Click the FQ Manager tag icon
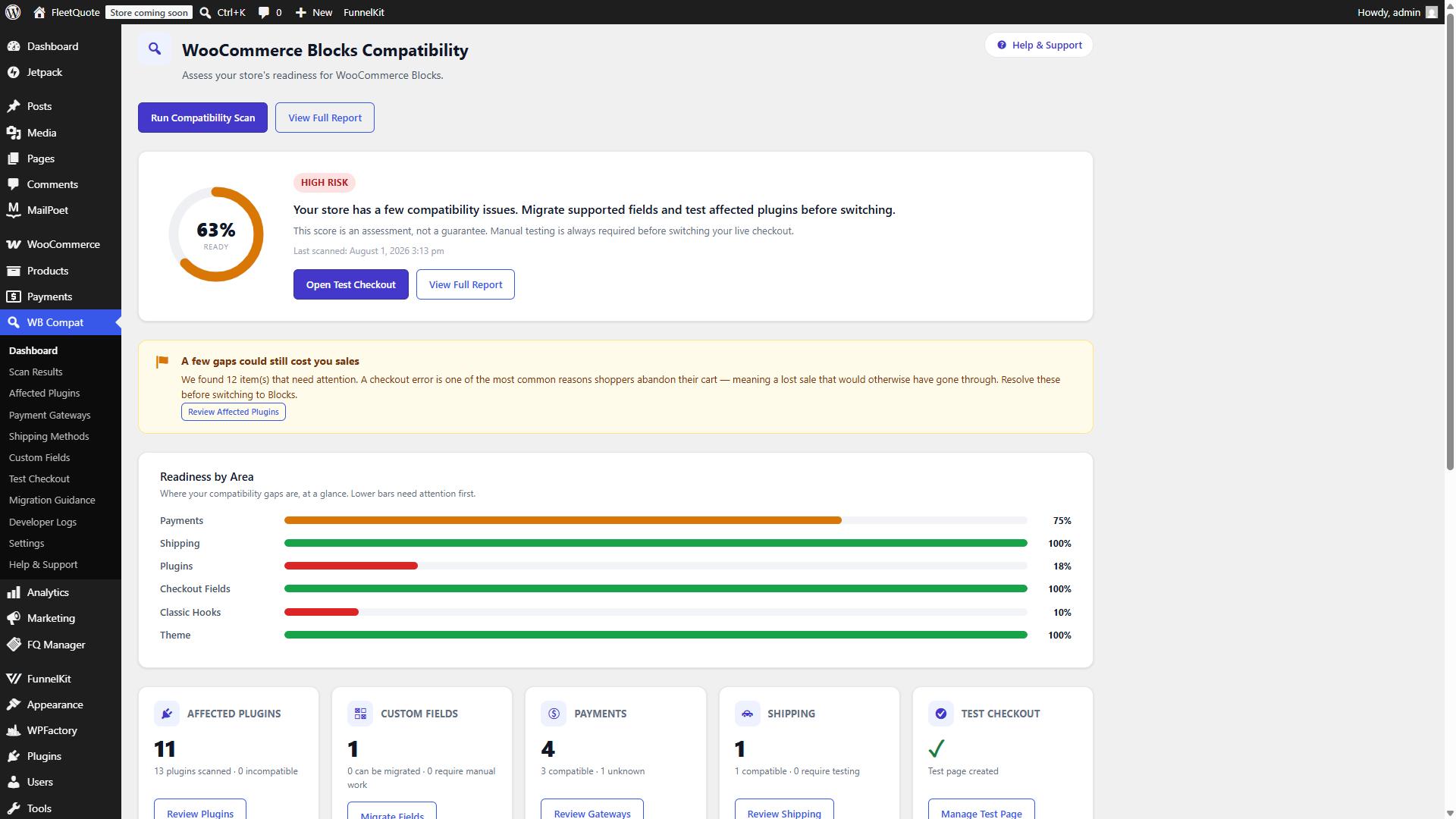The width and height of the screenshot is (1456, 819). pos(14,645)
